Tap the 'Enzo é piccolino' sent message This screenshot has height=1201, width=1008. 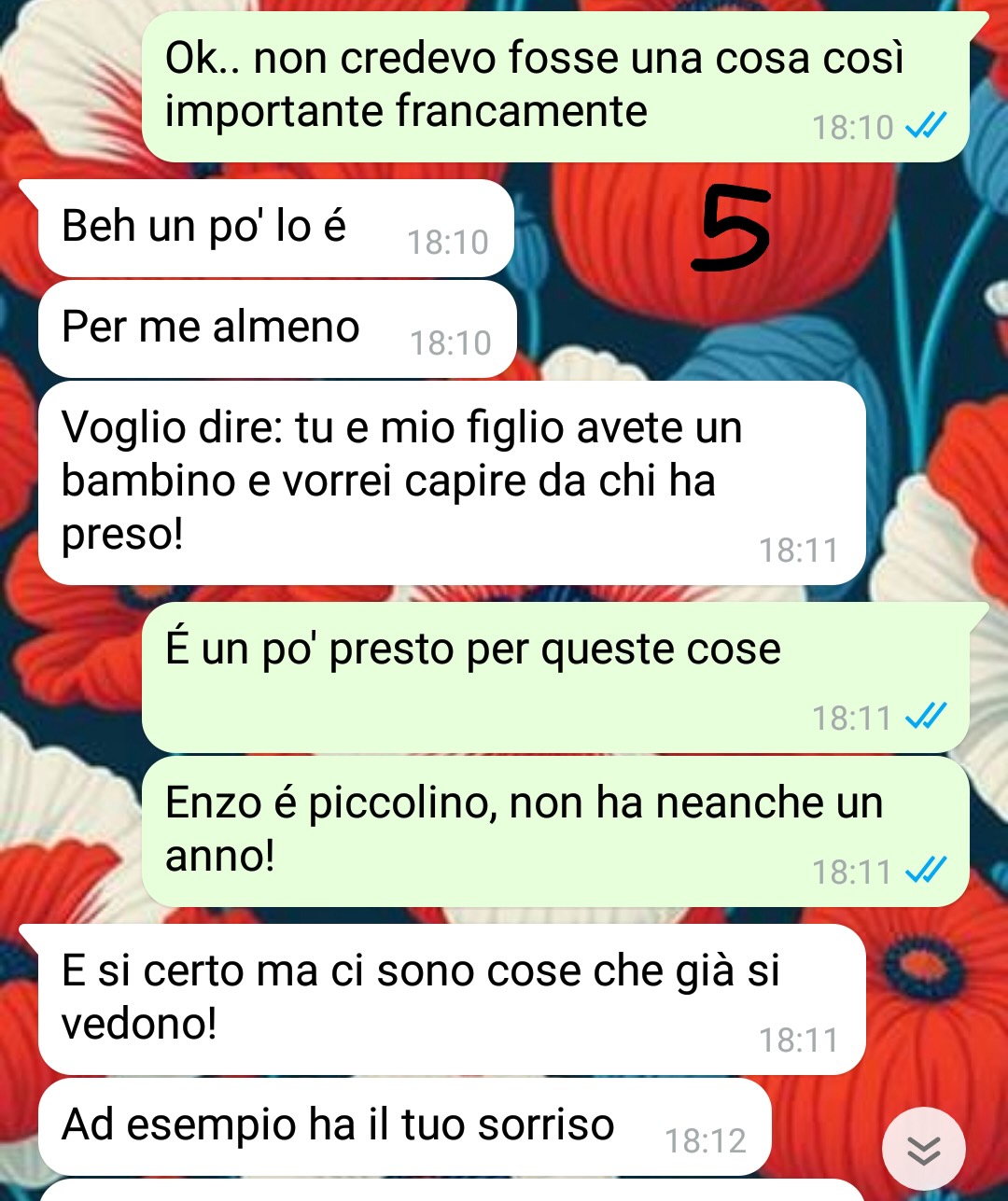555,831
